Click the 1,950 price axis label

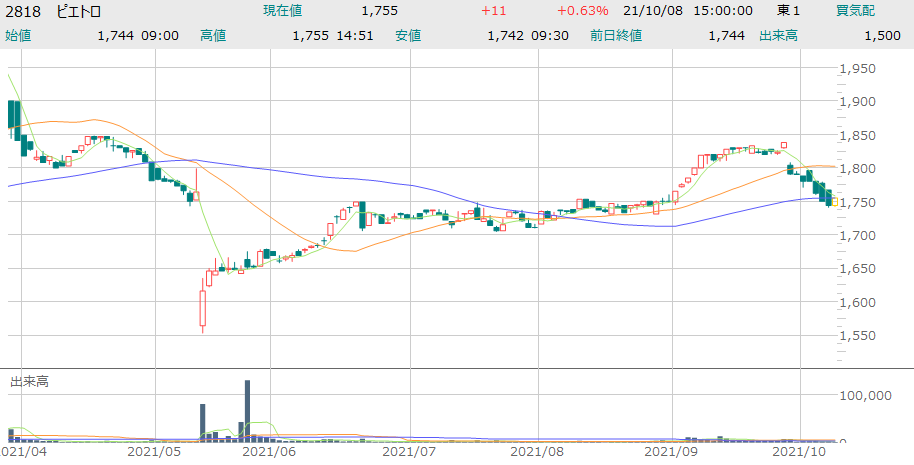(860, 69)
